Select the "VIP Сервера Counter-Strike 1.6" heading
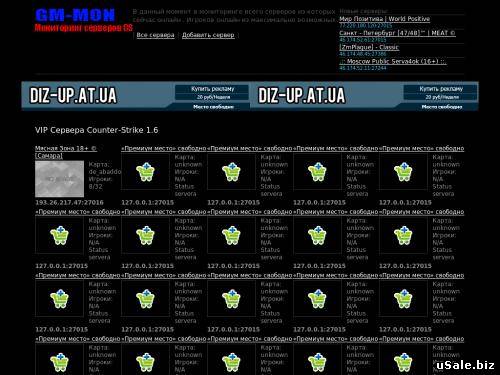Viewport: 500px width, 375px height. 97,130
